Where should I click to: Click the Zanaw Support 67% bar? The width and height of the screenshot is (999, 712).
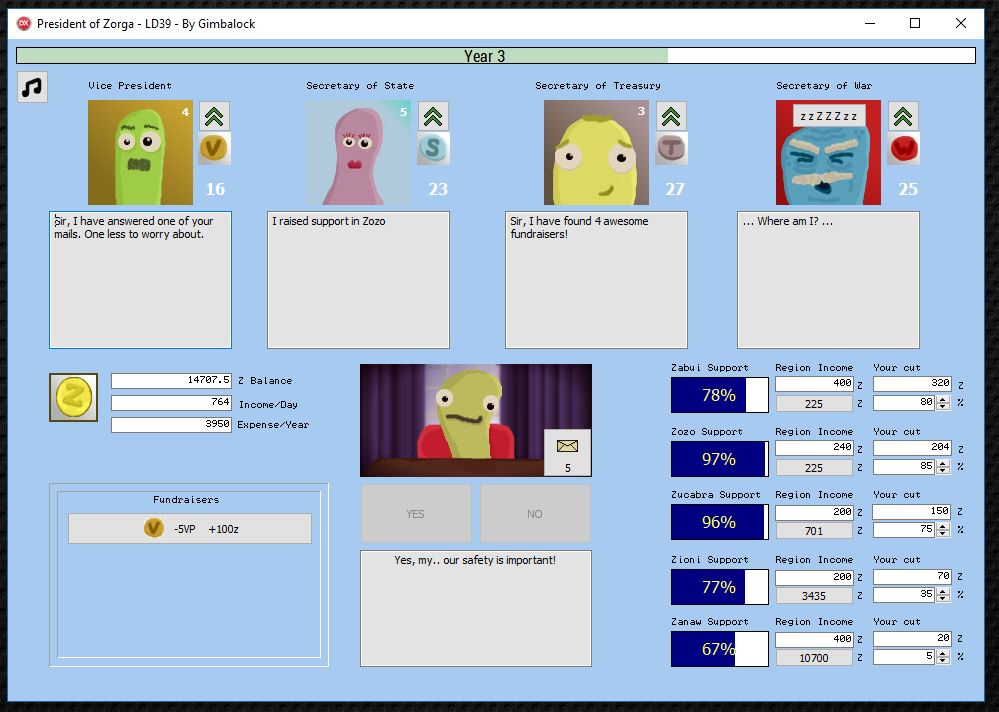[719, 649]
